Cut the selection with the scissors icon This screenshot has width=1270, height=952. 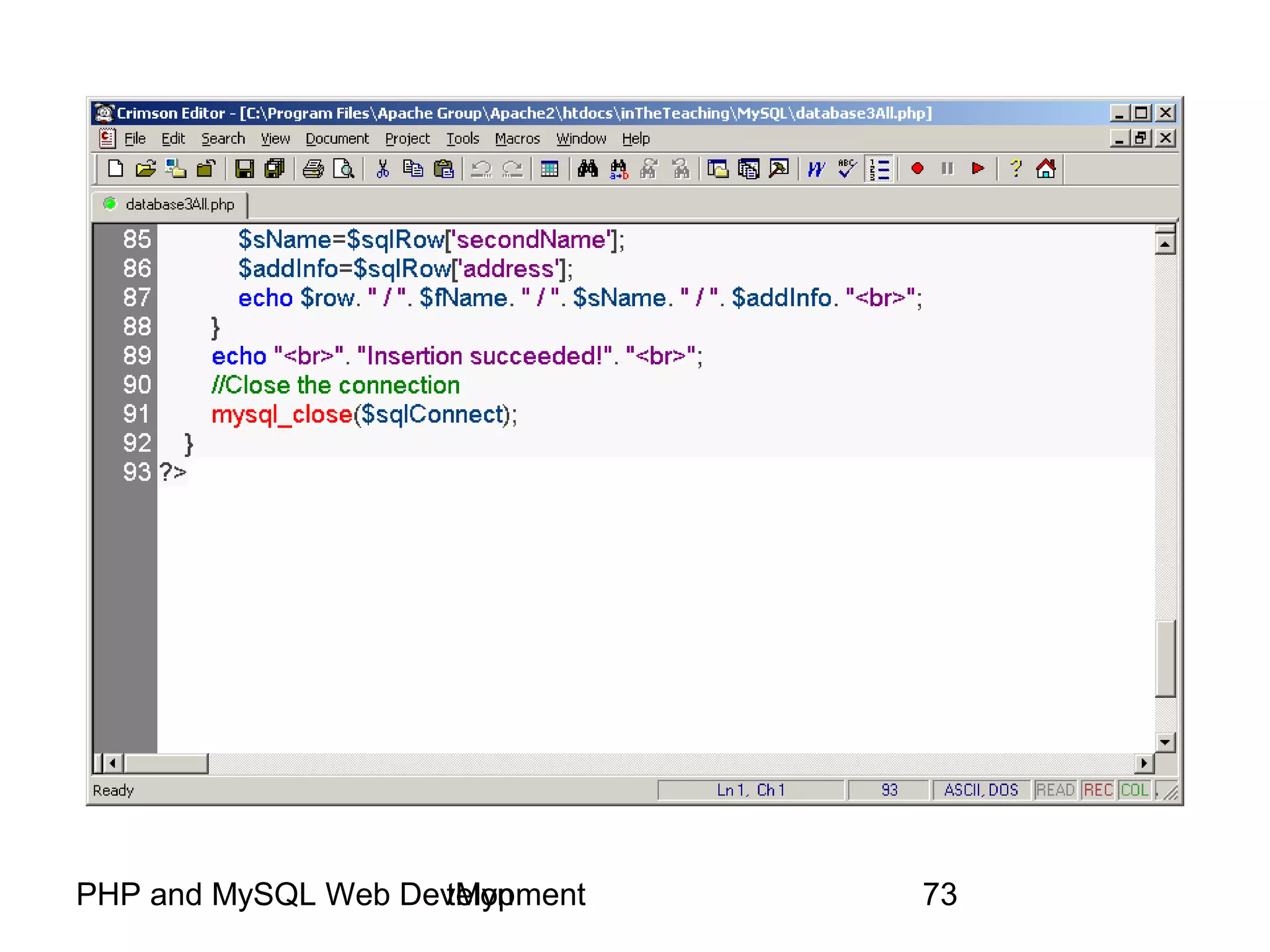pyautogui.click(x=383, y=169)
